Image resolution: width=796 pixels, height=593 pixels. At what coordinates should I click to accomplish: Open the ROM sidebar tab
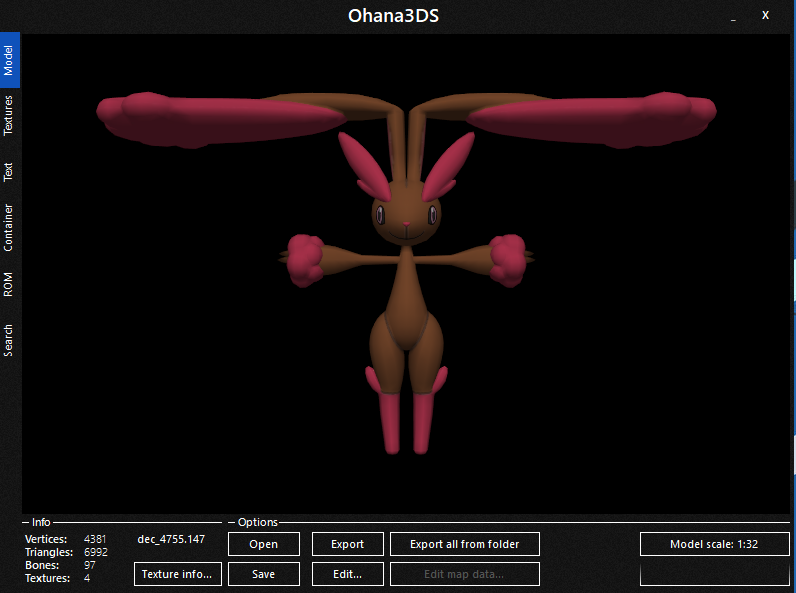coord(9,284)
